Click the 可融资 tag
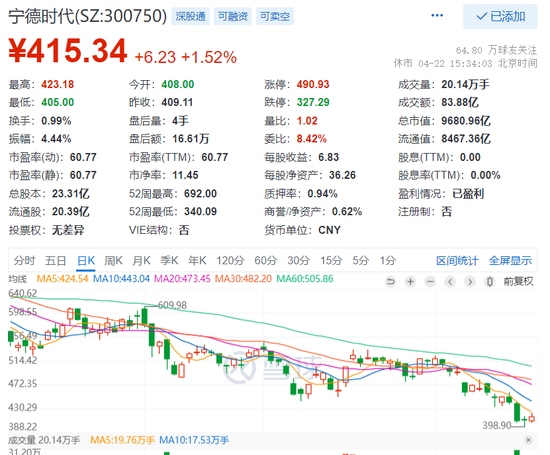Viewport: 550px width, 455px height. pos(233,16)
